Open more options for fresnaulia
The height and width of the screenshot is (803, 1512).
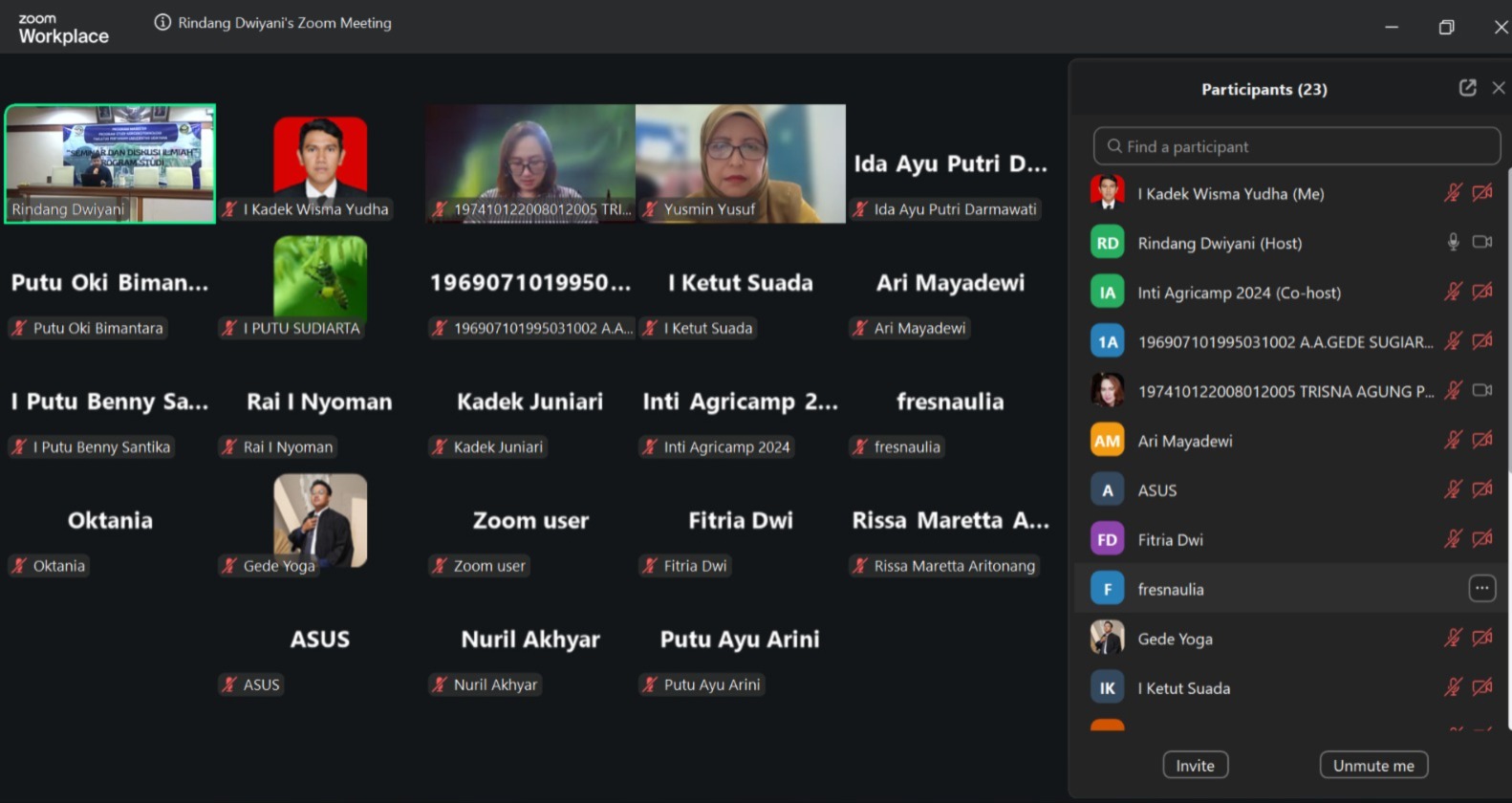(x=1481, y=589)
